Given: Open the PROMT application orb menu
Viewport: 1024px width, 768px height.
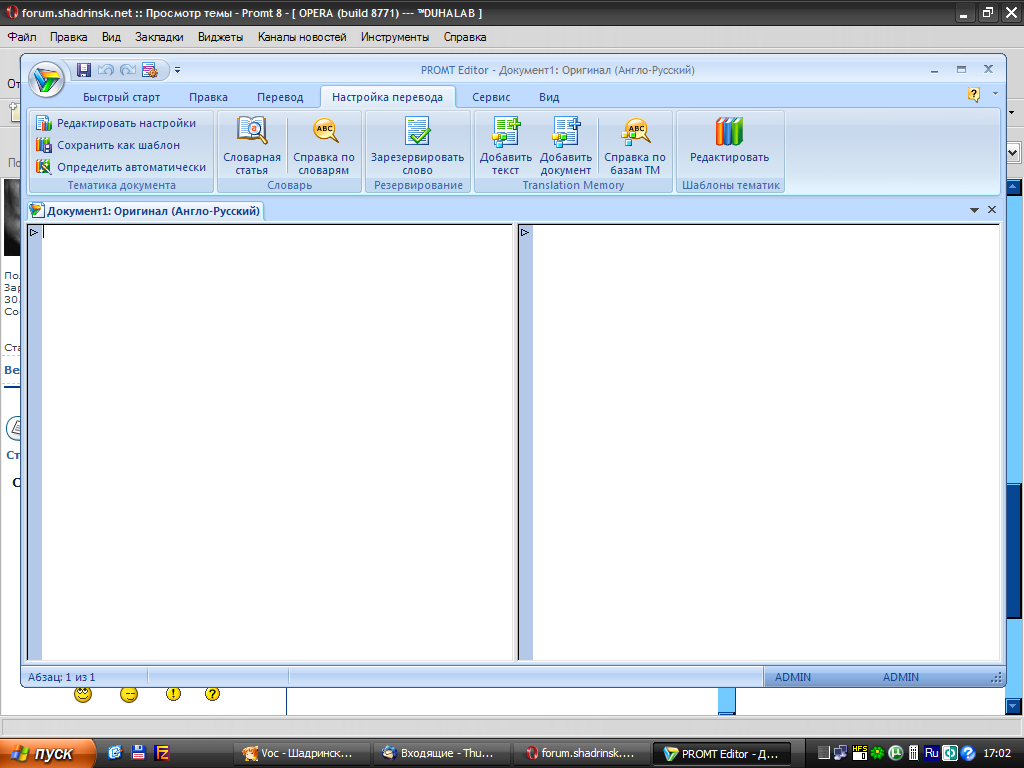Looking at the screenshot, I should tap(46, 80).
